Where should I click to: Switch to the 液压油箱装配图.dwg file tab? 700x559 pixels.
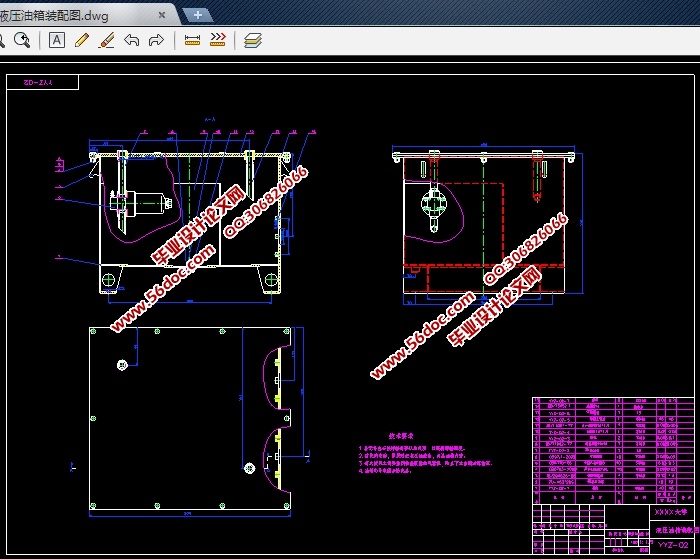[70, 15]
